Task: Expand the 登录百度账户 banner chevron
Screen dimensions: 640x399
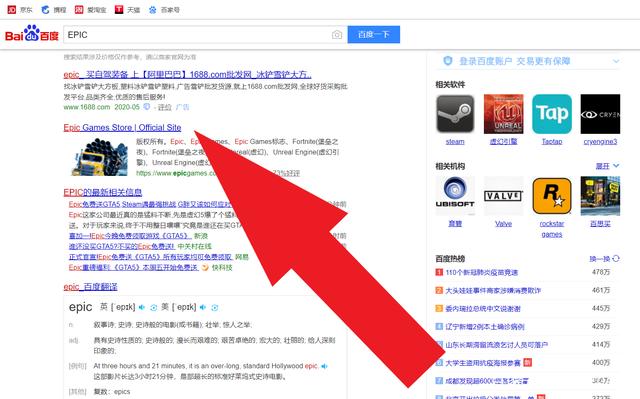Action: pos(616,61)
